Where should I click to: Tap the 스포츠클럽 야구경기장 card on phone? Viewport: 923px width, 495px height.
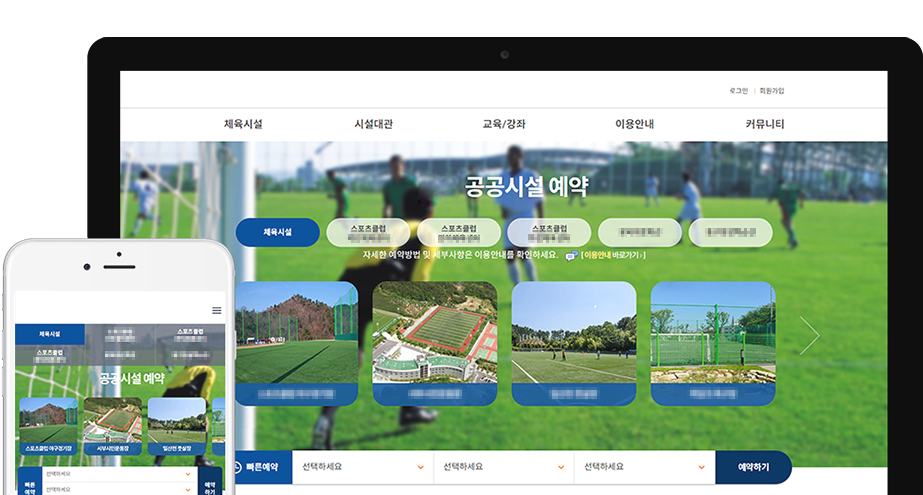tap(48, 426)
